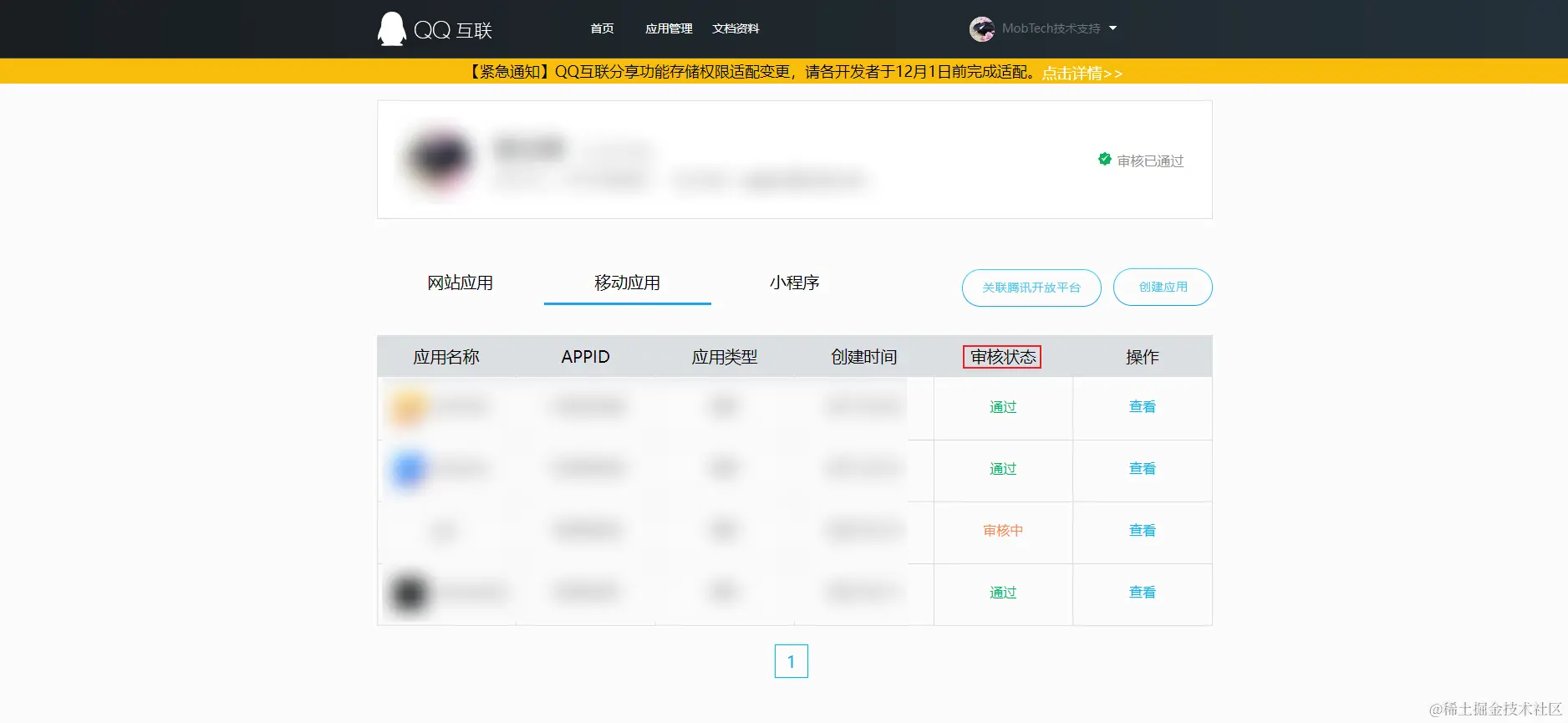Click 关联腾讯开放平台 button
Screen dimensions: 1568x723
tap(1031, 288)
